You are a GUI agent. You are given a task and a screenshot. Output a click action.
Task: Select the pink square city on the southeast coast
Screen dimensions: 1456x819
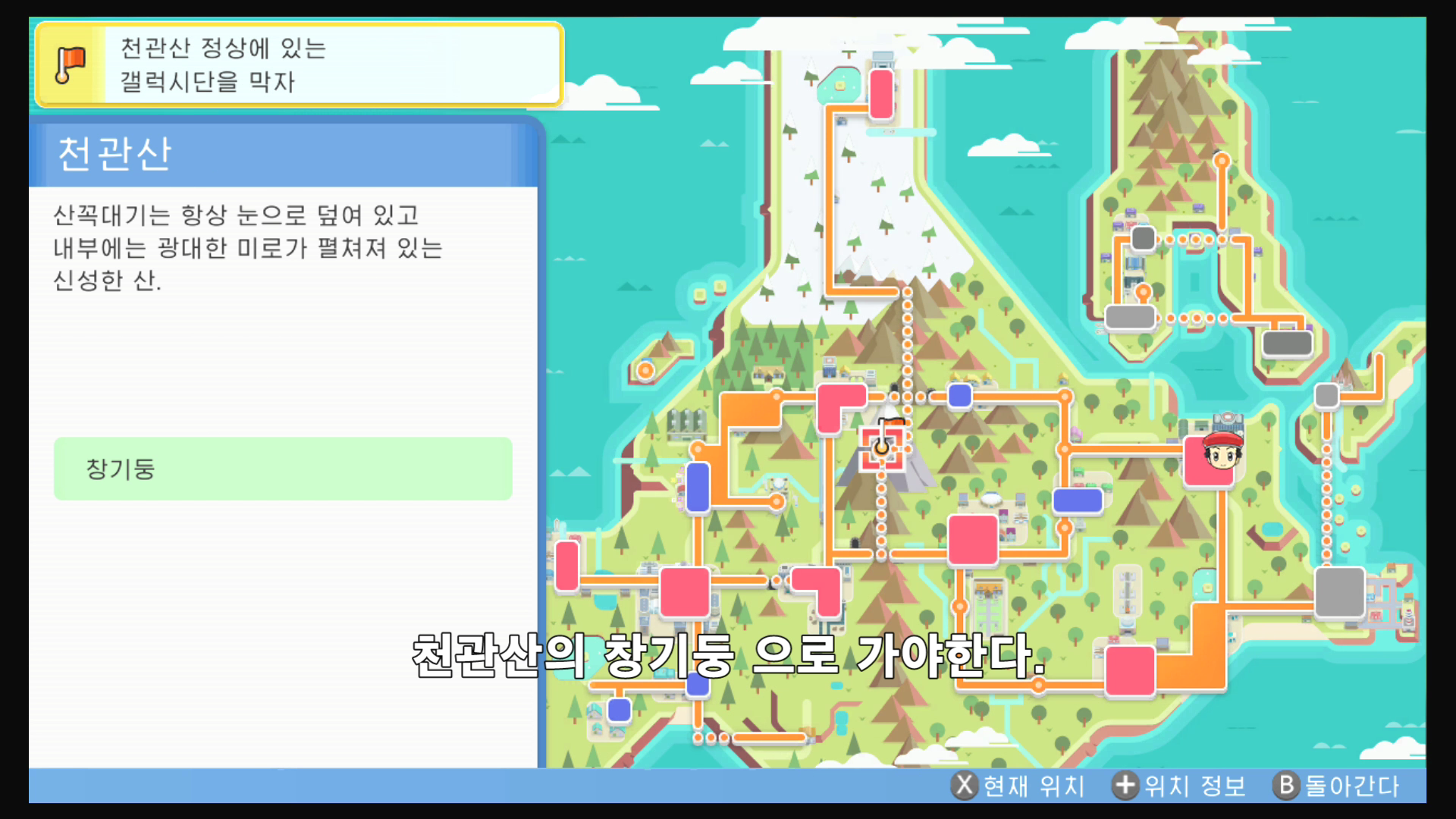tap(1130, 671)
